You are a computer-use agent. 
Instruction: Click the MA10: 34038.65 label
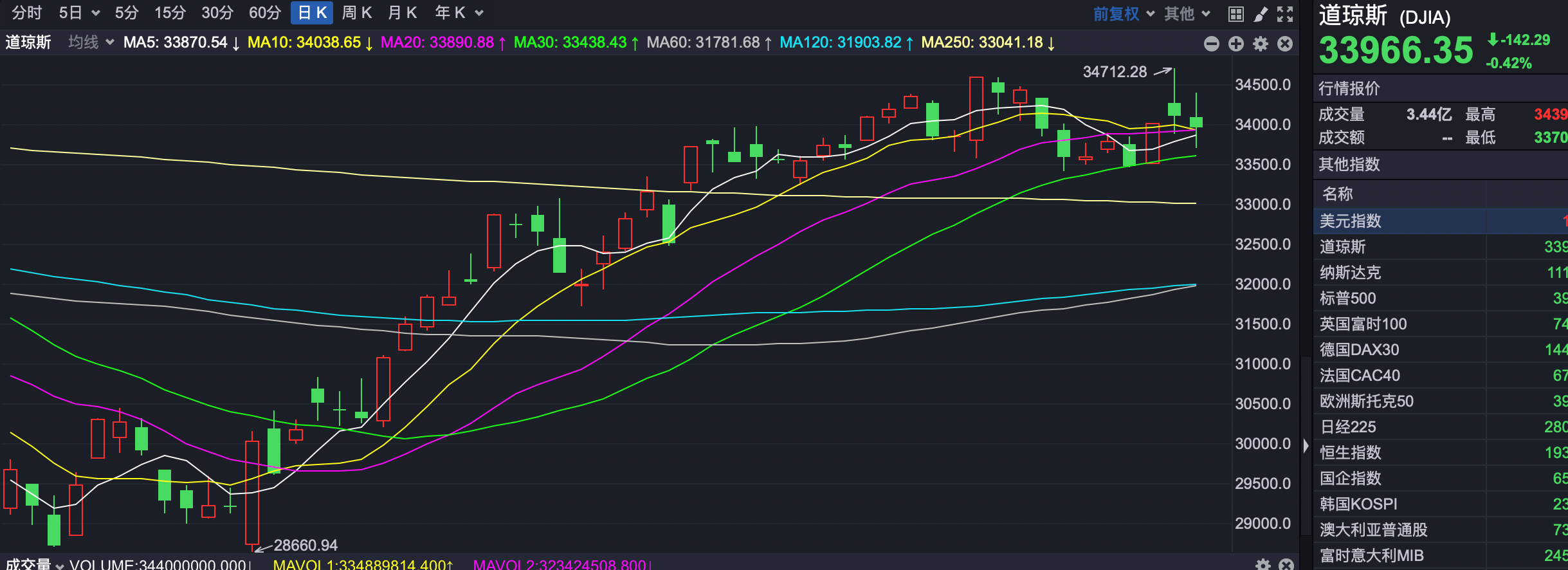(x=310, y=42)
